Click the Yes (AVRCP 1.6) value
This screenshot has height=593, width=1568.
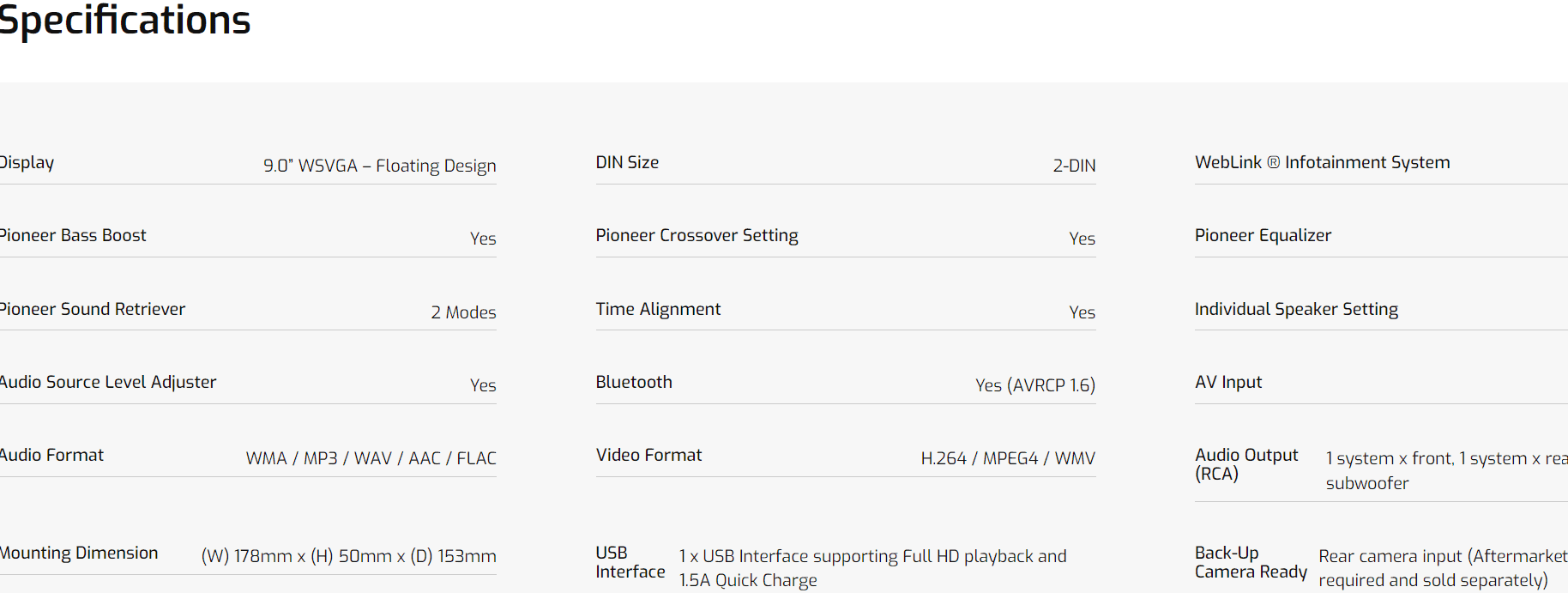(1034, 385)
